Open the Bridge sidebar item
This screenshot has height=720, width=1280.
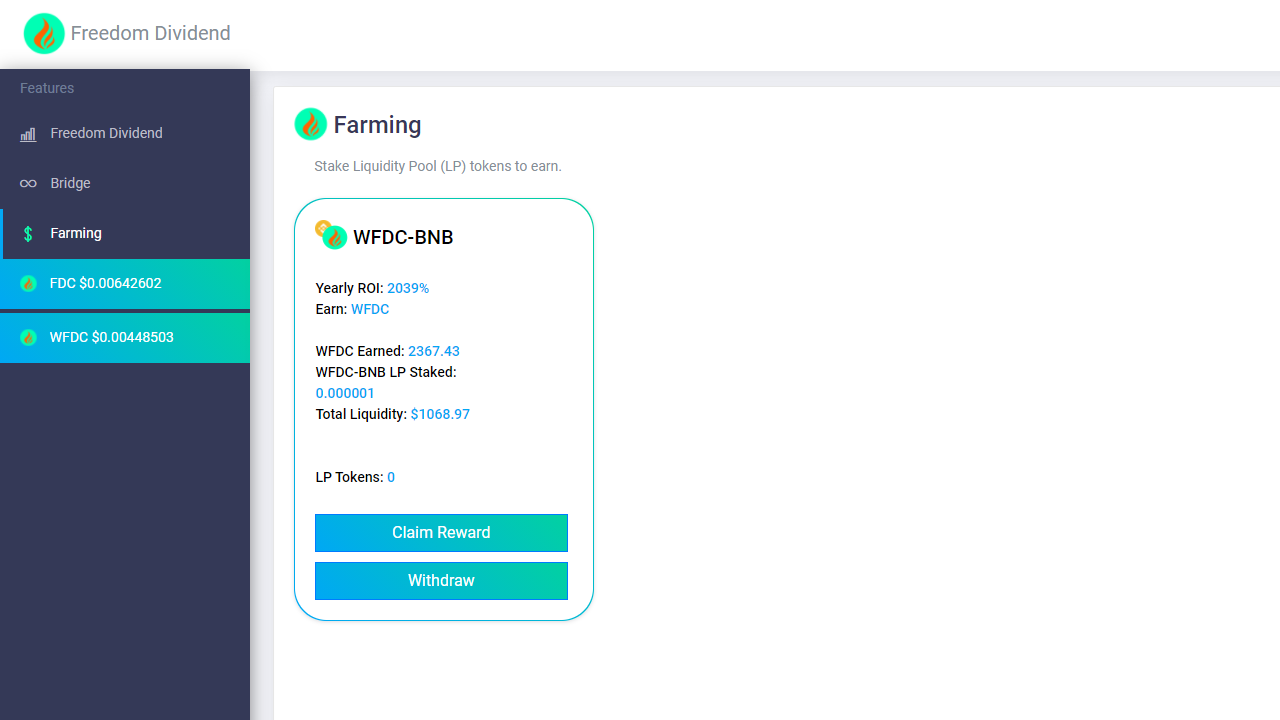tap(125, 184)
